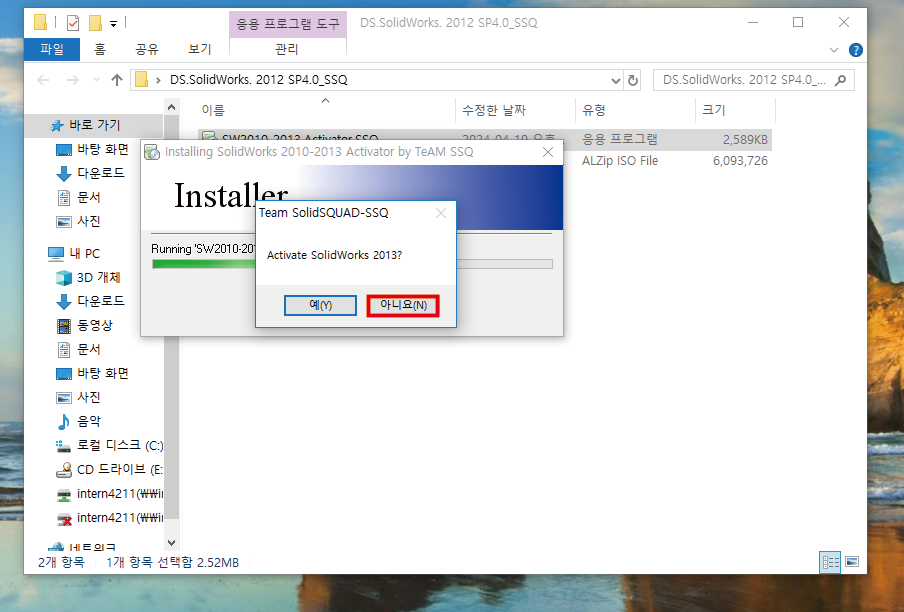Click the No (아니요) button in the dialog
Viewport: 904px width, 612px height.
tap(403, 305)
